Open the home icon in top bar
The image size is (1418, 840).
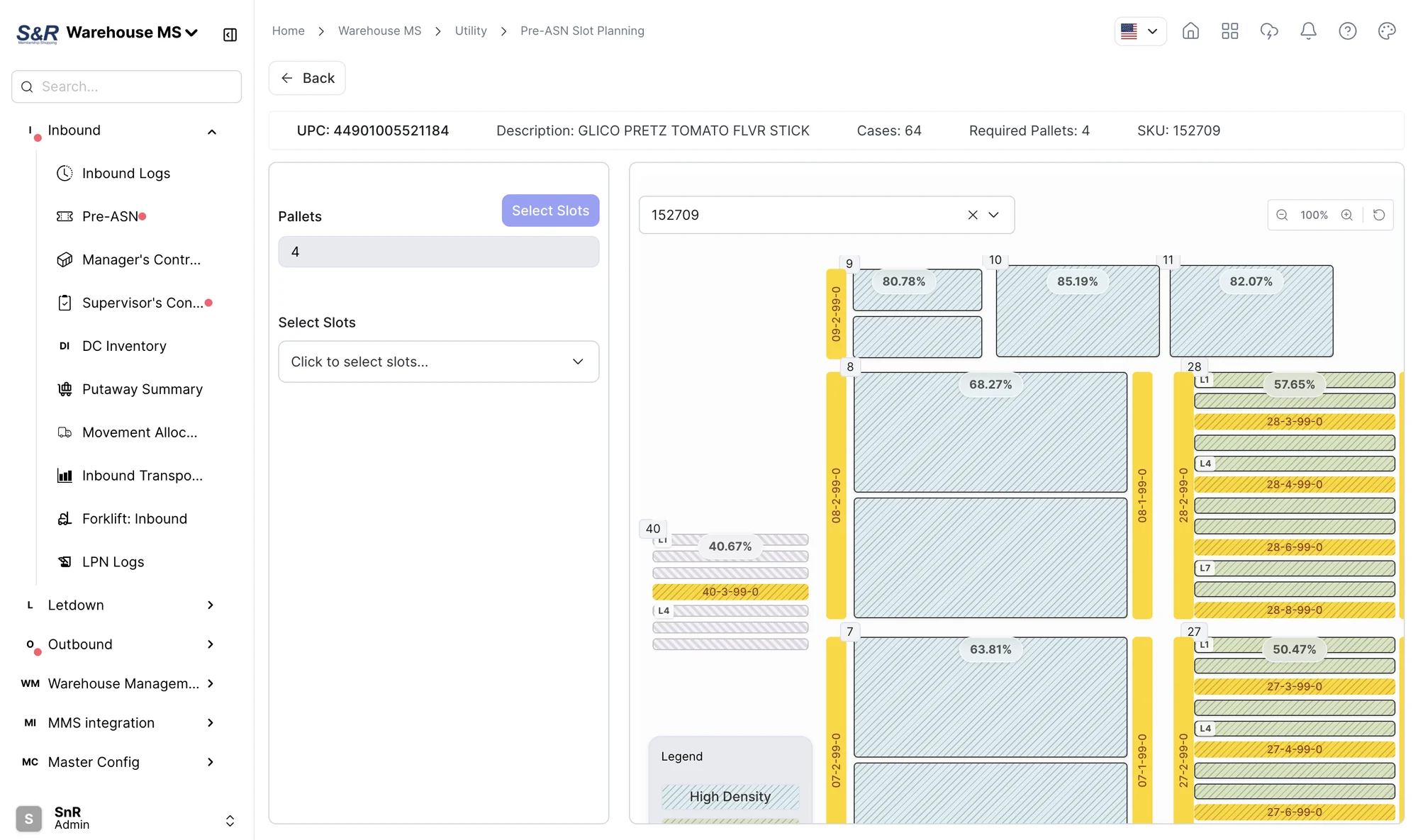pyautogui.click(x=1190, y=31)
